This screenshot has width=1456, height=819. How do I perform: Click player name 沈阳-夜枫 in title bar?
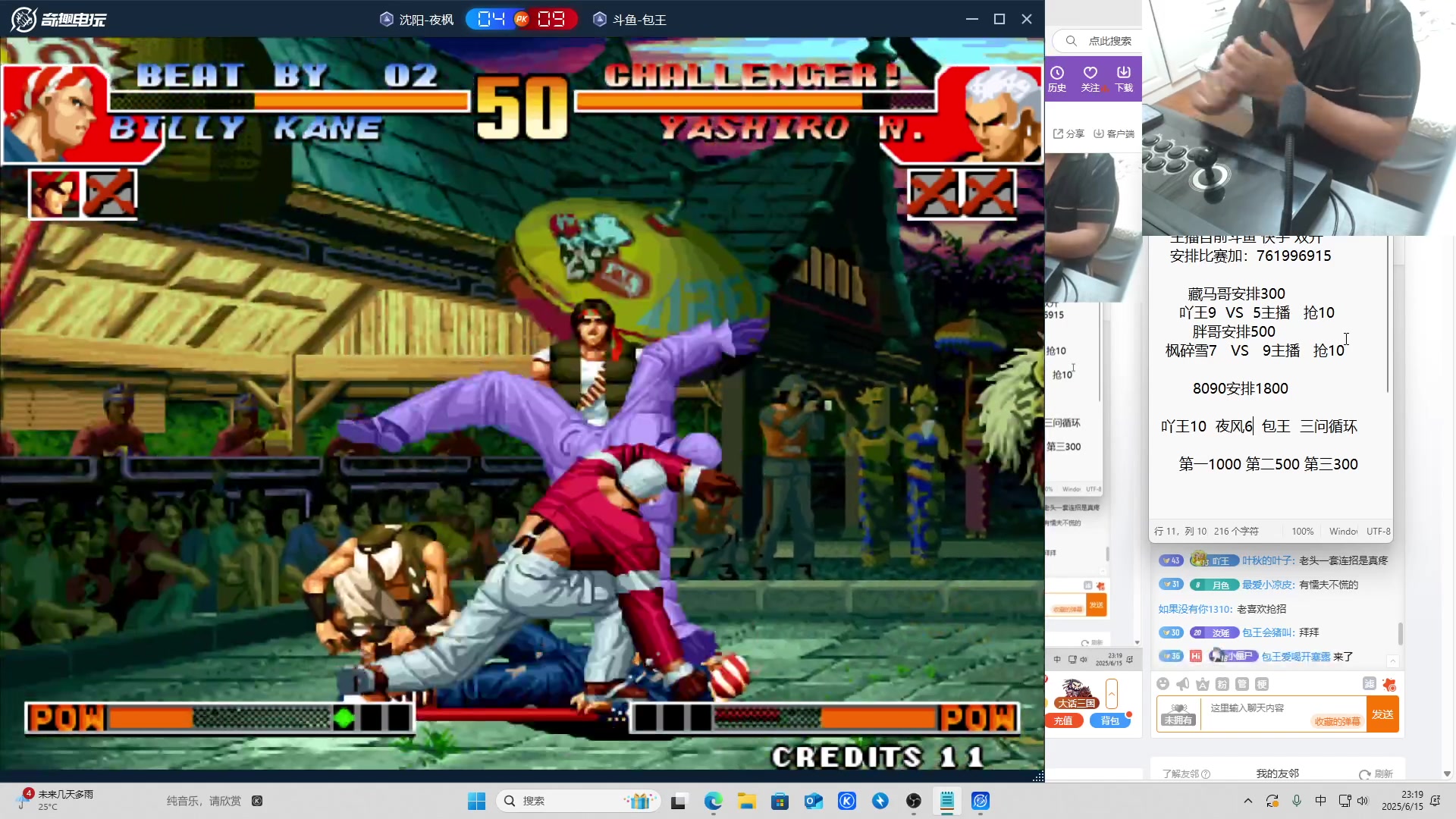click(x=425, y=20)
